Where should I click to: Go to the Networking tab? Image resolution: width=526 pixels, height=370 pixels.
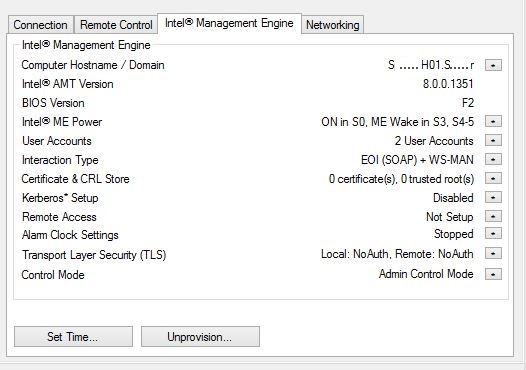pos(332,24)
